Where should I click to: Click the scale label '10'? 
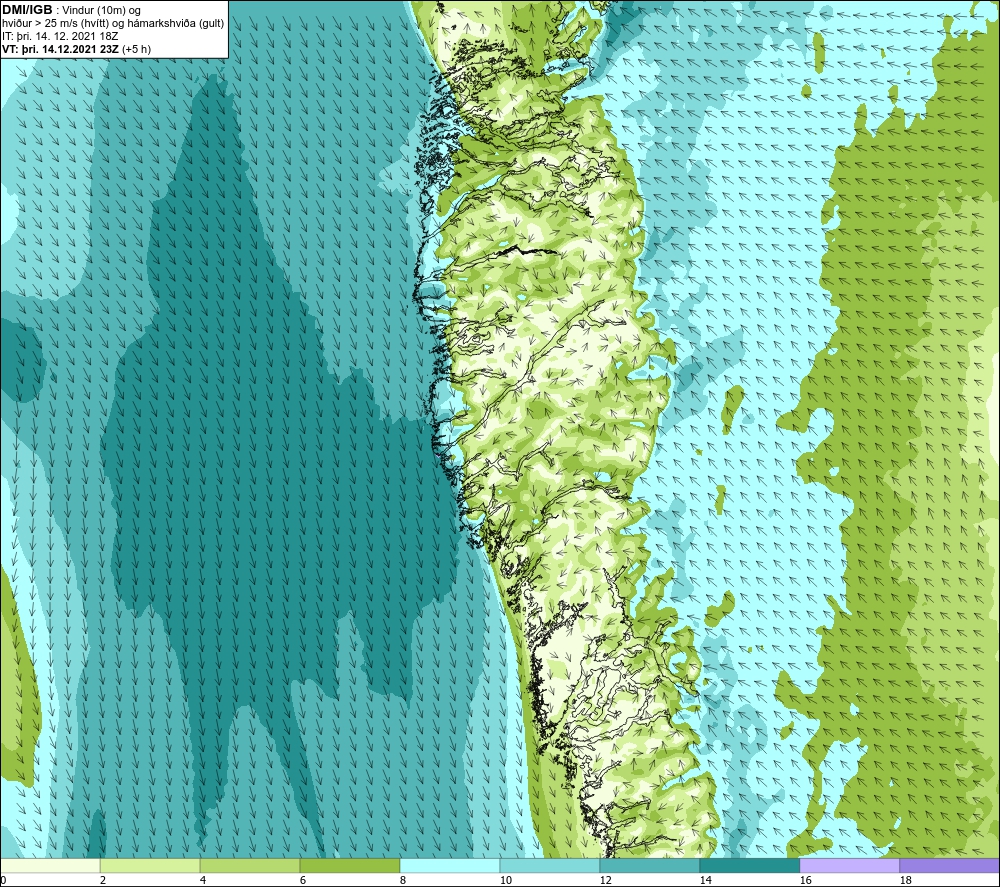point(506,881)
